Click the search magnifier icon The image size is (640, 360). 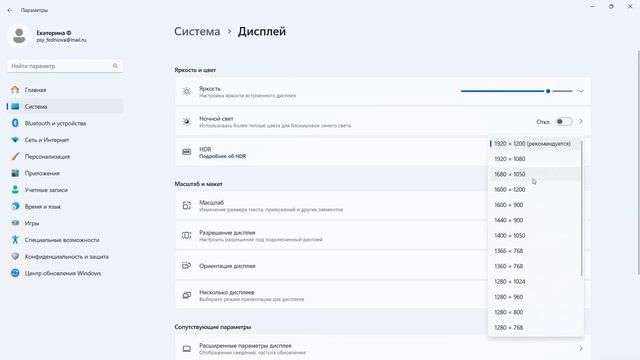[x=115, y=66]
